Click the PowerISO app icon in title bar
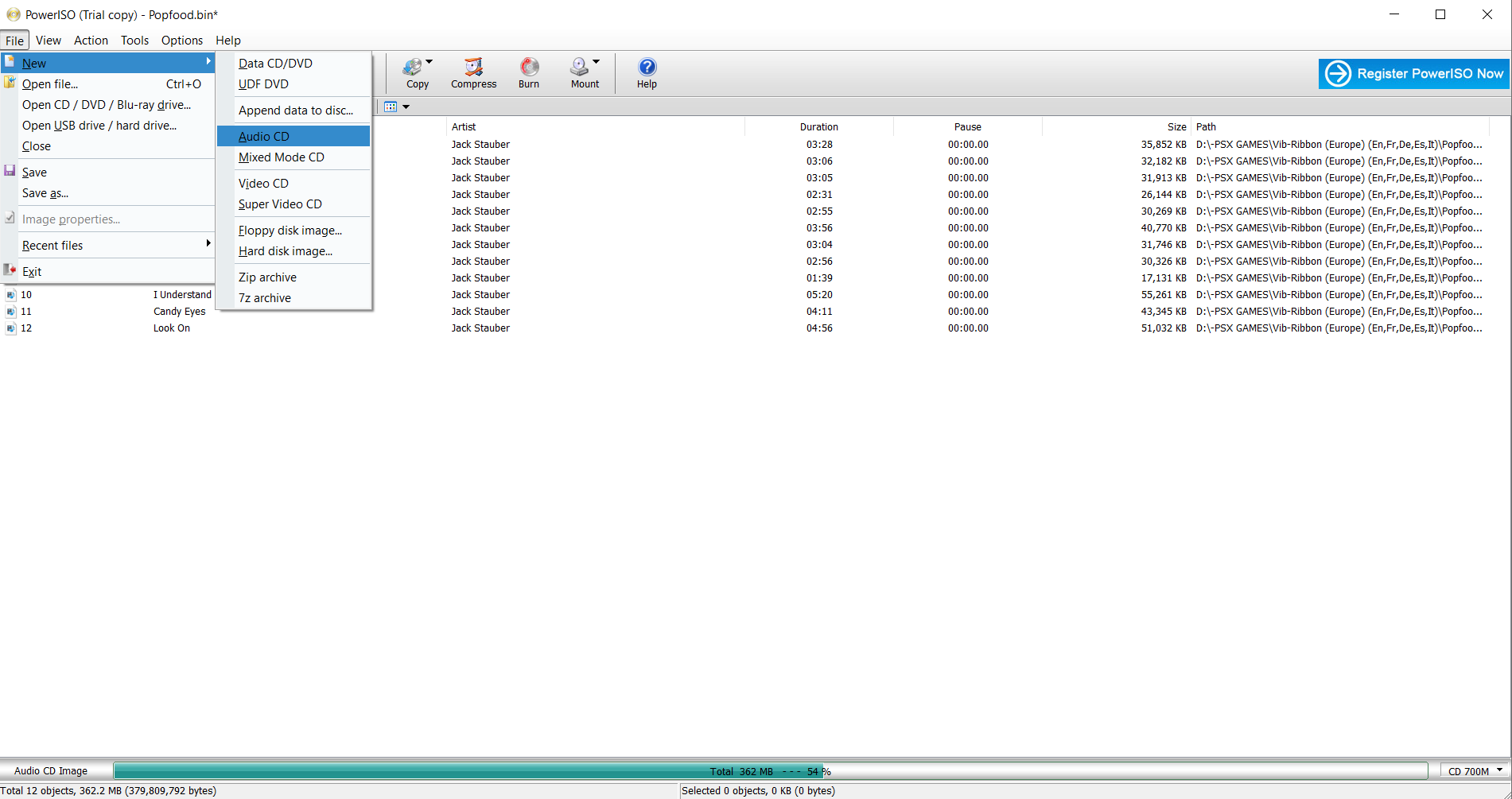Viewport: 1512px width, 799px height. 13,14
